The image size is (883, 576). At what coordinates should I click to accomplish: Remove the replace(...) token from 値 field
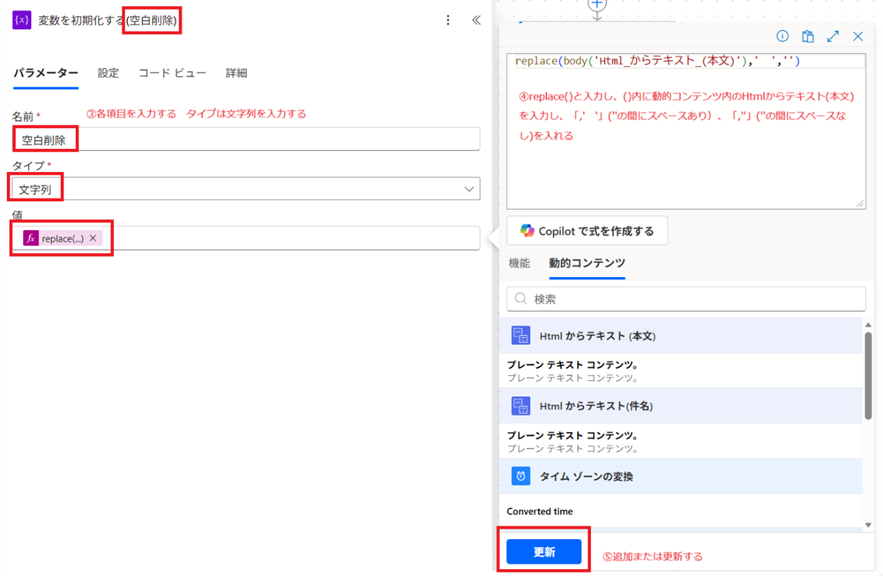93,238
